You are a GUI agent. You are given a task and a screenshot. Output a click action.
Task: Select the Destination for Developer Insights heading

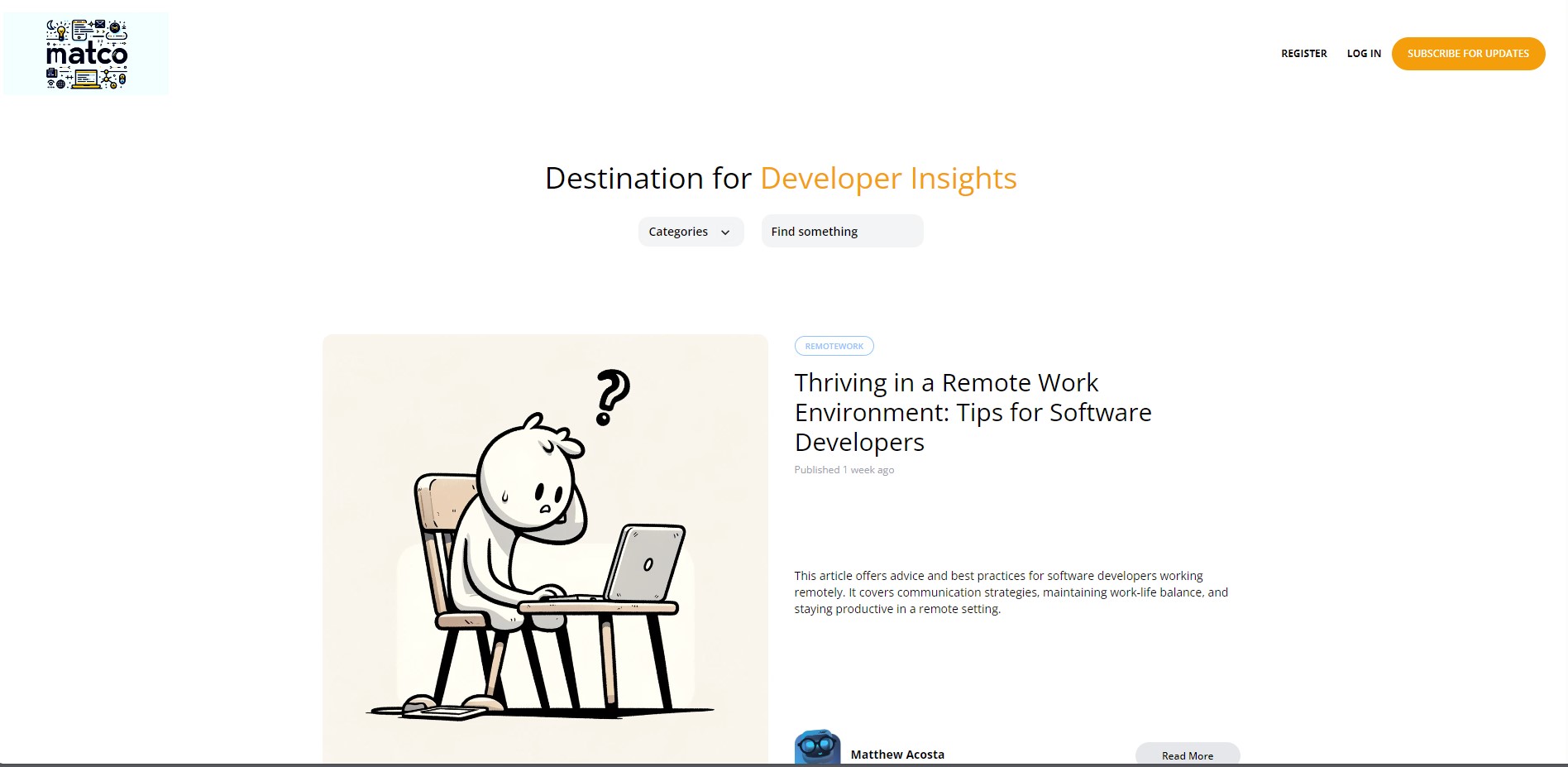[x=781, y=179]
